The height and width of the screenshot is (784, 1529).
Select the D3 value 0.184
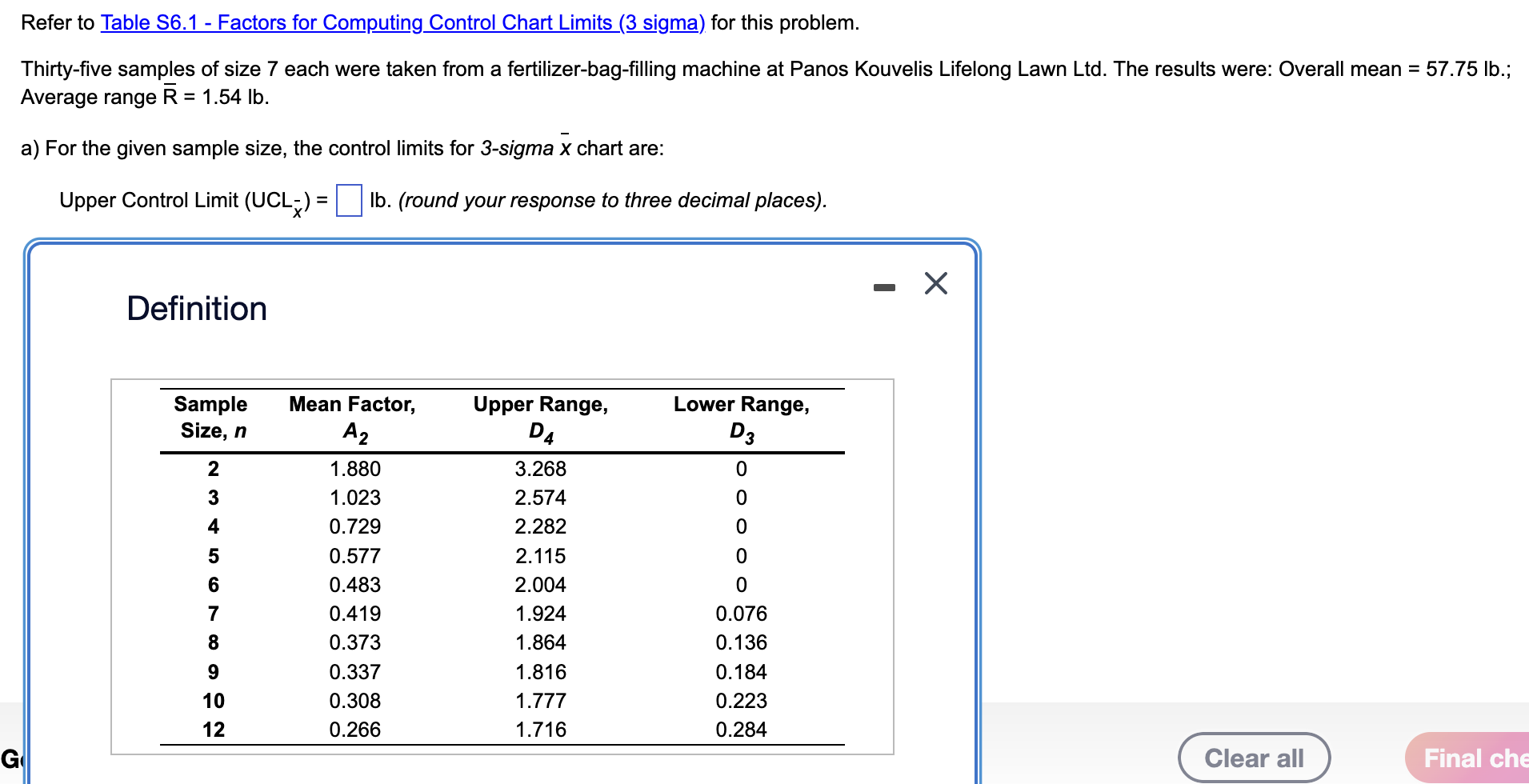tap(742, 672)
